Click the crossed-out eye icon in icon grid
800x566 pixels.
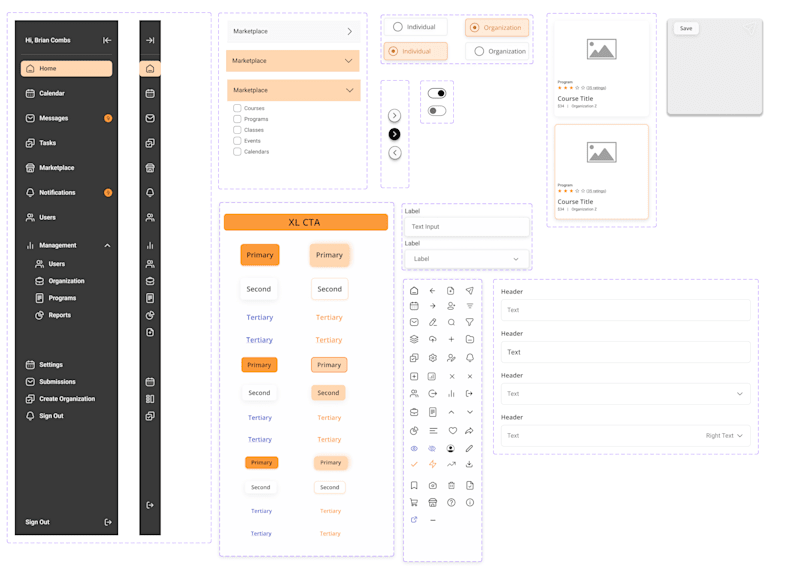point(432,448)
